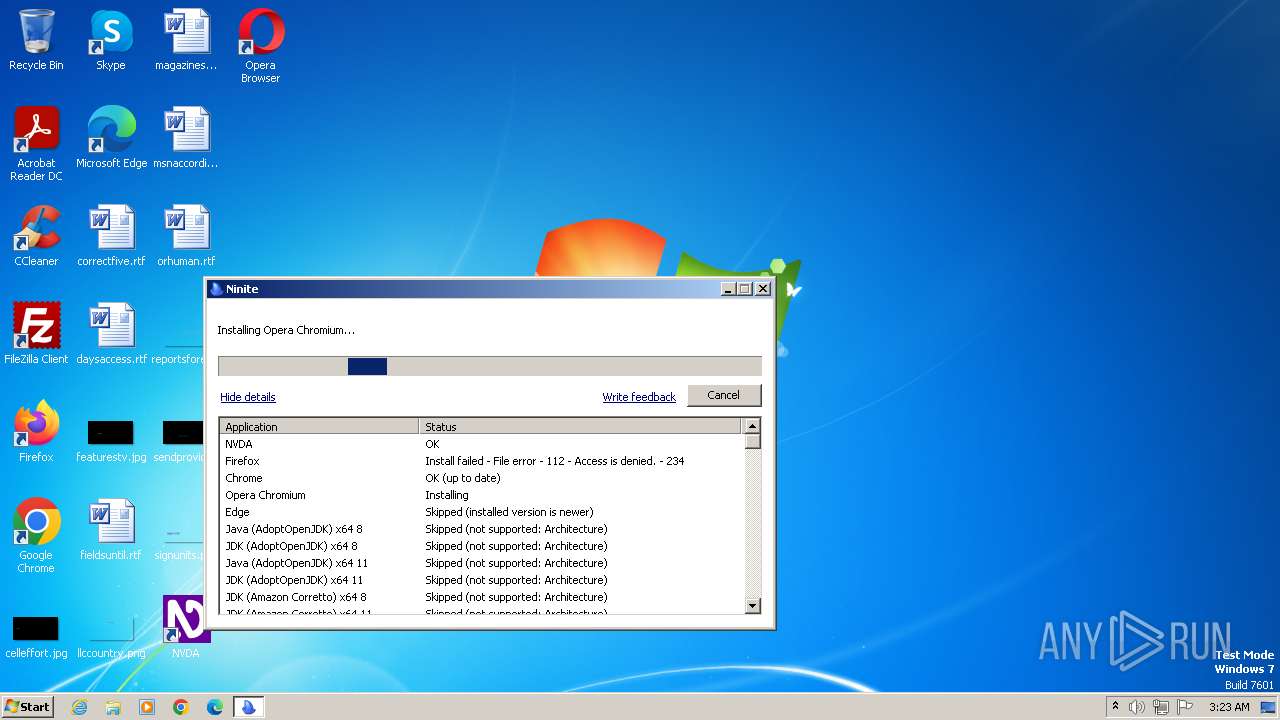Select Java (AdoptOpenJDK) x64 11 row
This screenshot has width=1280, height=720.
(482, 563)
